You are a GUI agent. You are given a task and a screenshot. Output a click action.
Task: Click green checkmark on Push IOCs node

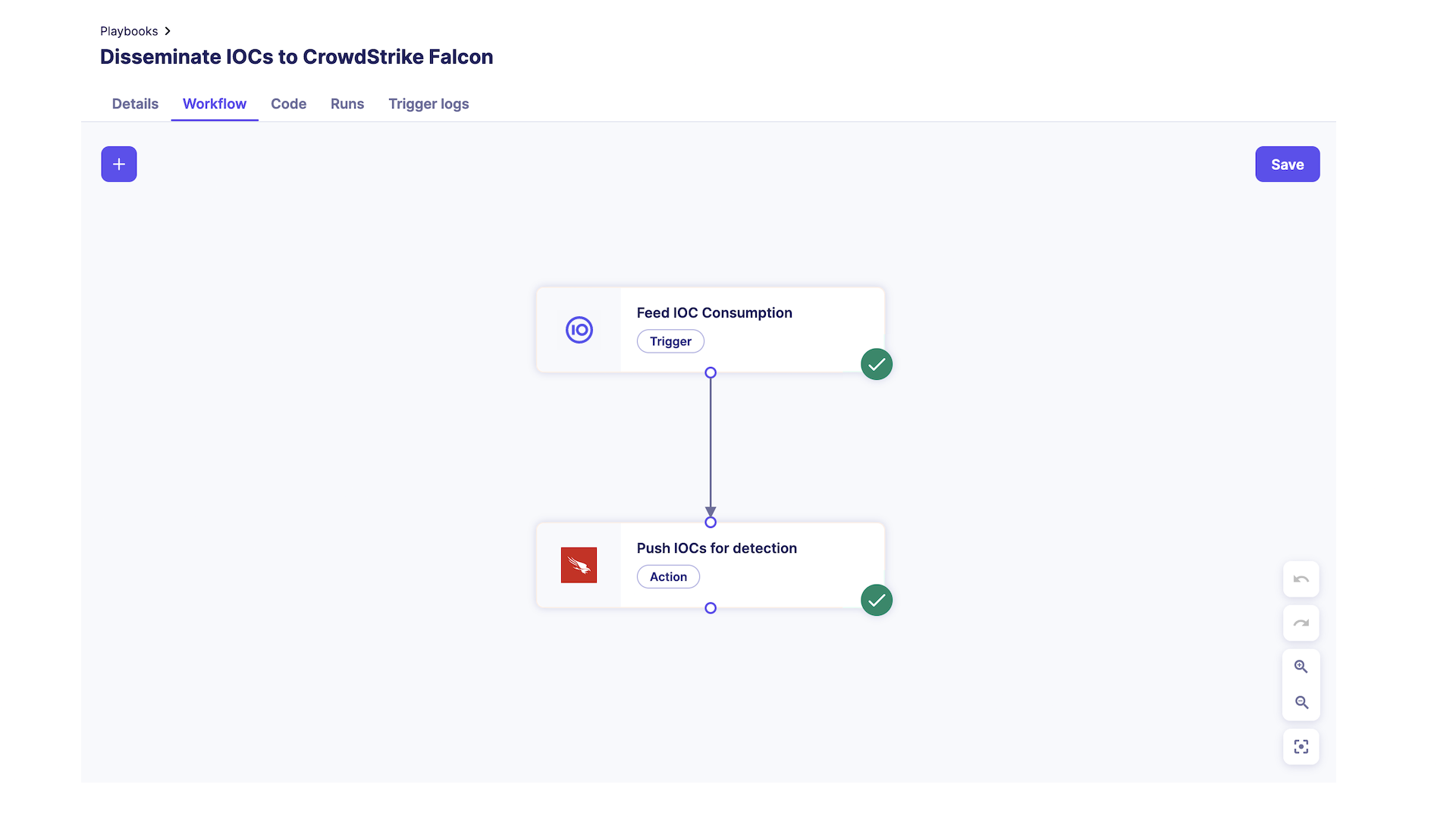(877, 600)
